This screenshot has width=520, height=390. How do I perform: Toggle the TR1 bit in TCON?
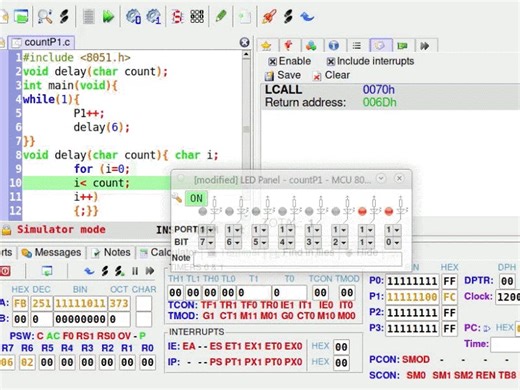[x=228, y=305]
